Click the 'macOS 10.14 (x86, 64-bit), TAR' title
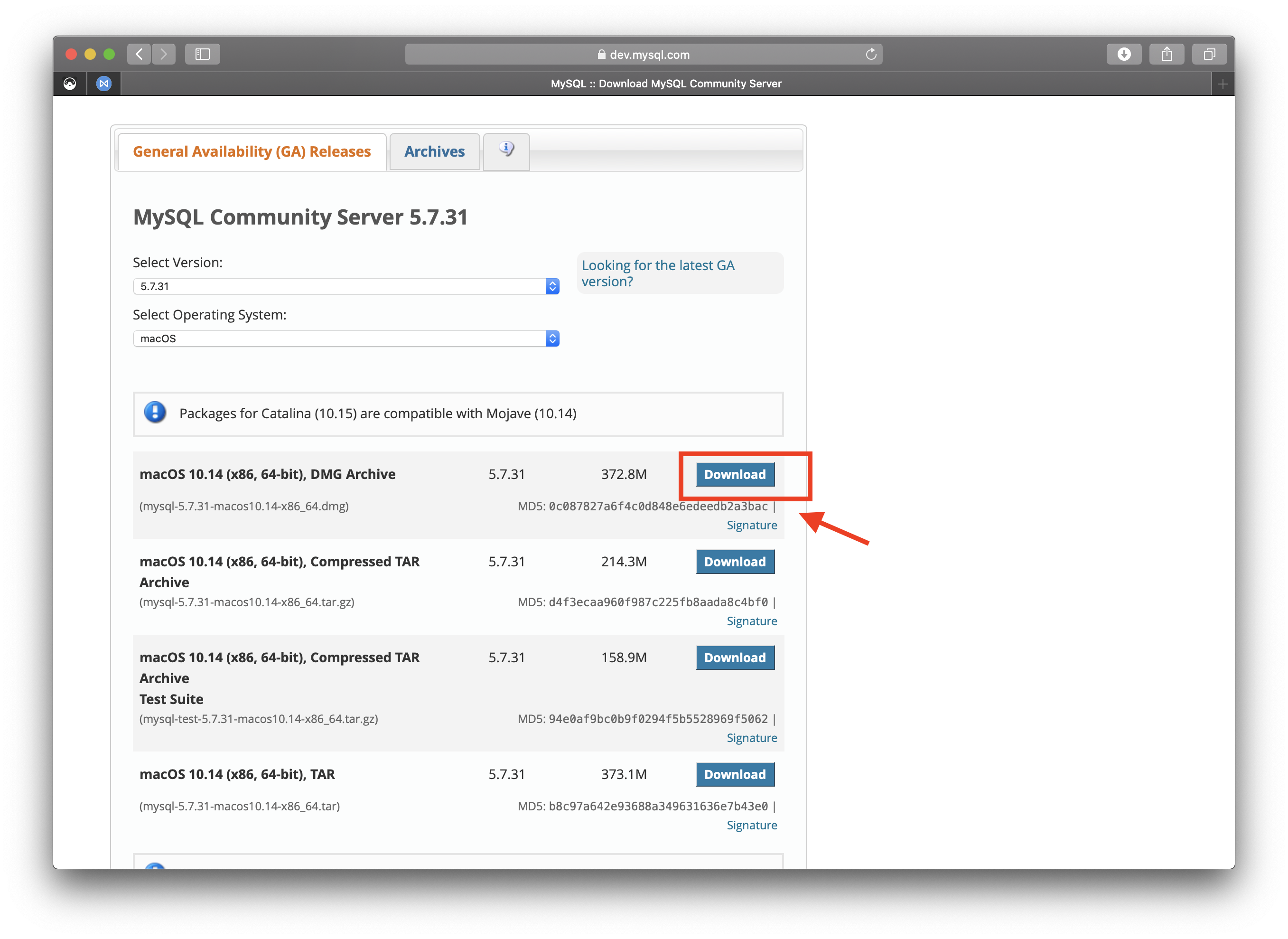 [x=237, y=774]
